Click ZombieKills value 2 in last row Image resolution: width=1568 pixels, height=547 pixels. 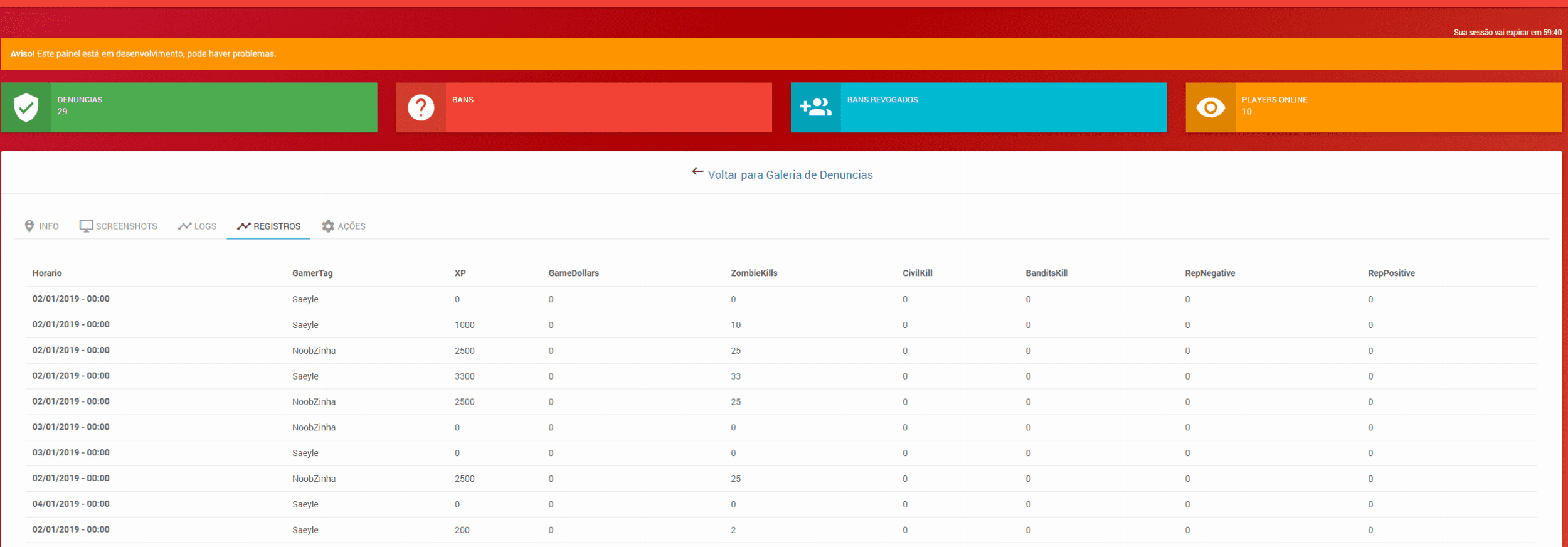click(733, 530)
